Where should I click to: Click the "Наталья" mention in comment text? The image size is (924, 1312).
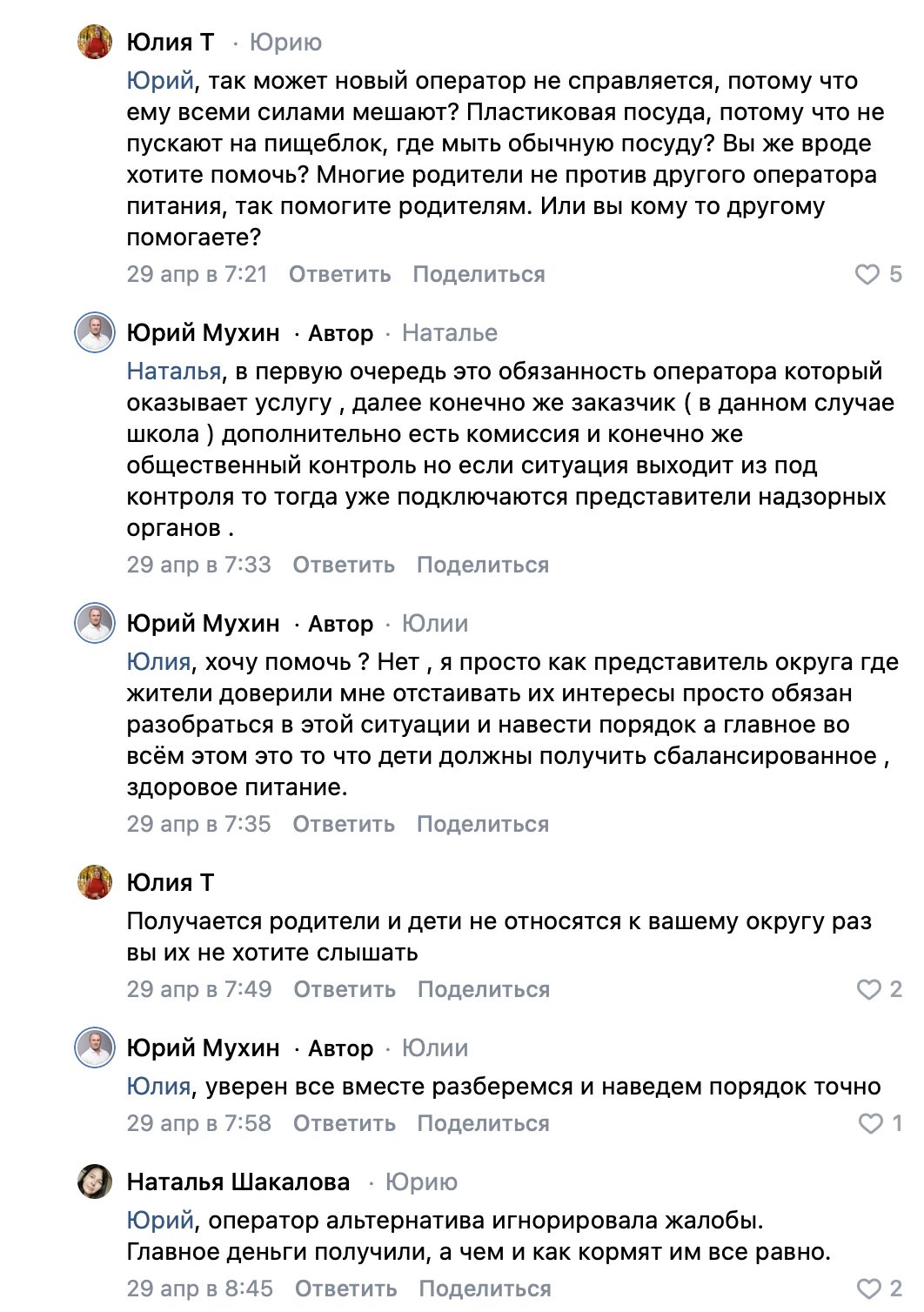click(x=174, y=372)
